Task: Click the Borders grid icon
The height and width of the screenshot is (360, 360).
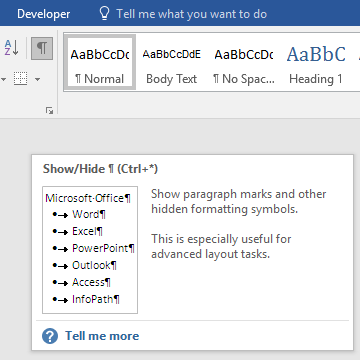Action: (x=21, y=79)
